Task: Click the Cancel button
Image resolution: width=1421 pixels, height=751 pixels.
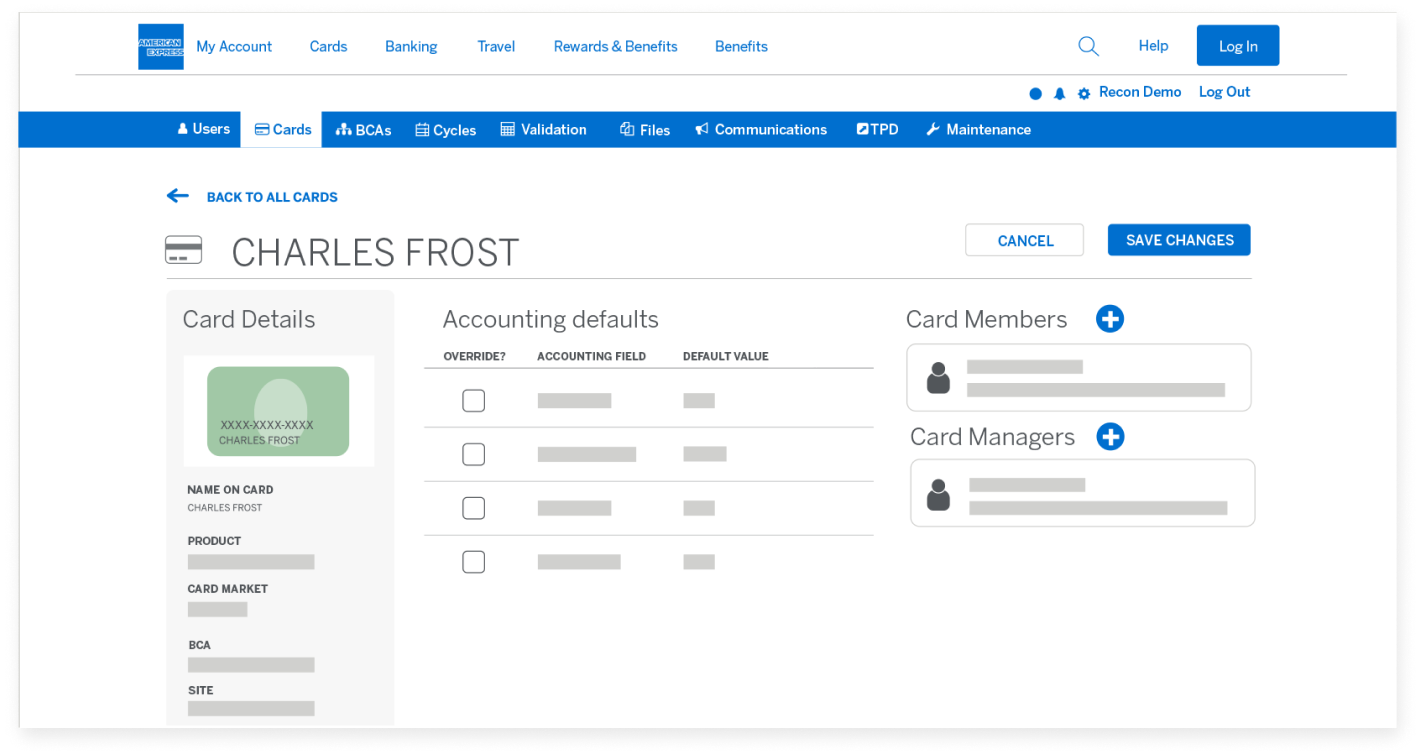Action: tap(1024, 241)
